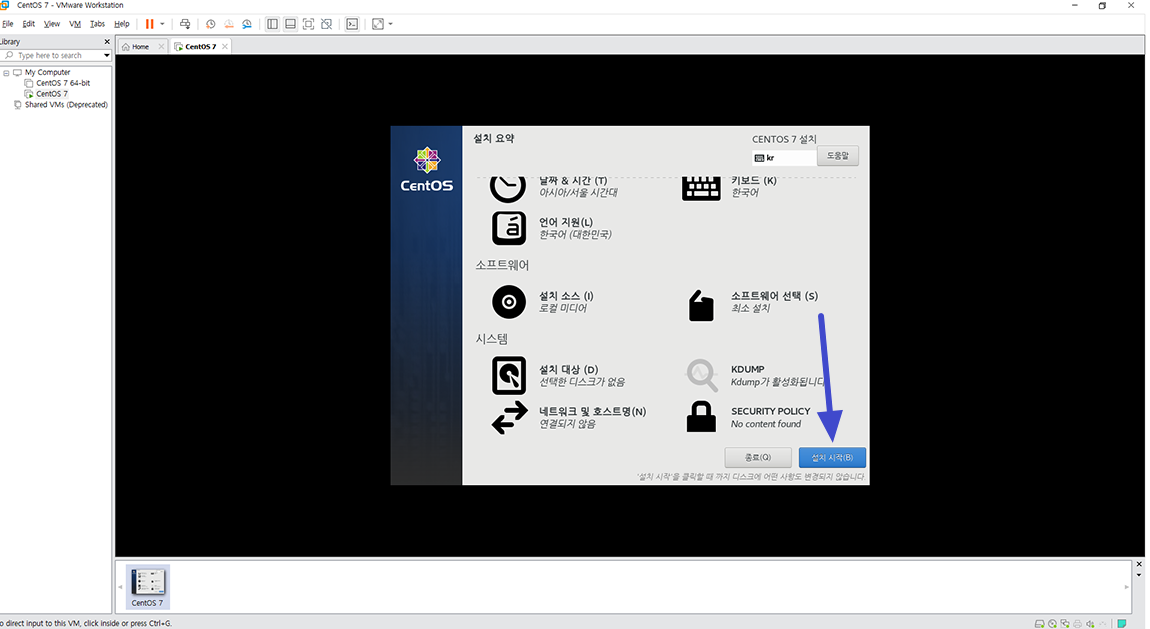Viewport: 1150px width, 629px height.
Task: Open the Help menu
Action: (122, 24)
